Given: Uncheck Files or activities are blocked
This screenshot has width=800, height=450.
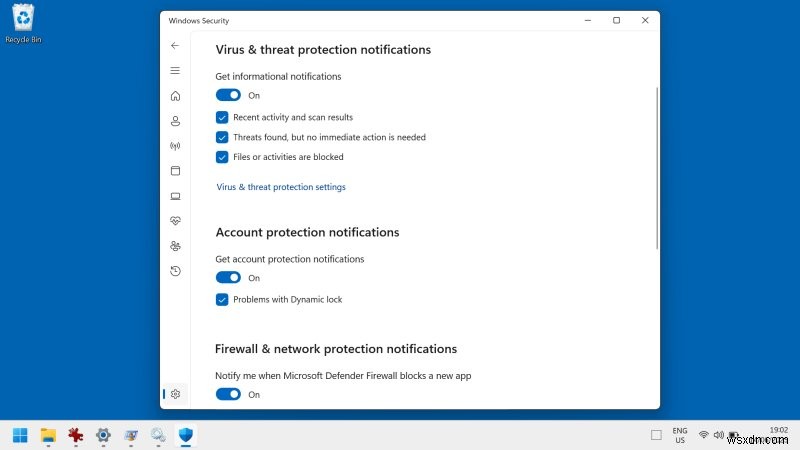Looking at the screenshot, I should pos(222,157).
